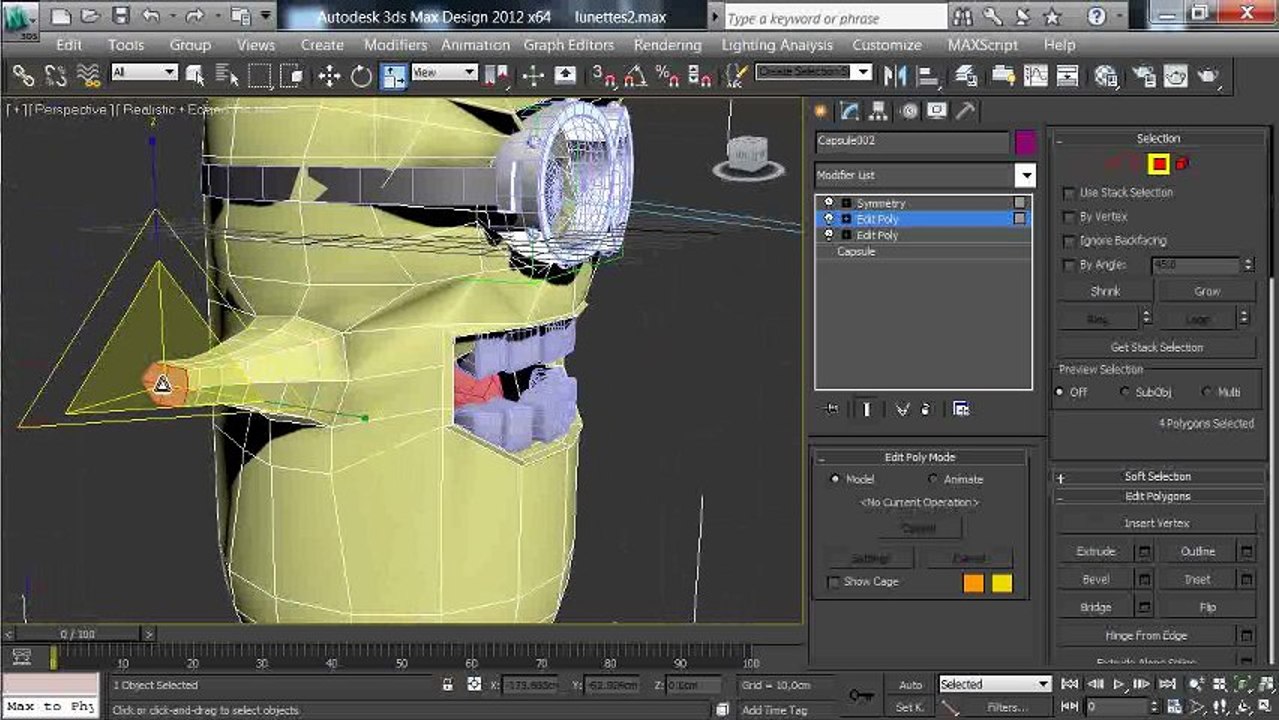The height and width of the screenshot is (720, 1279).
Task: Click the Extrude button
Action: click(x=1095, y=551)
